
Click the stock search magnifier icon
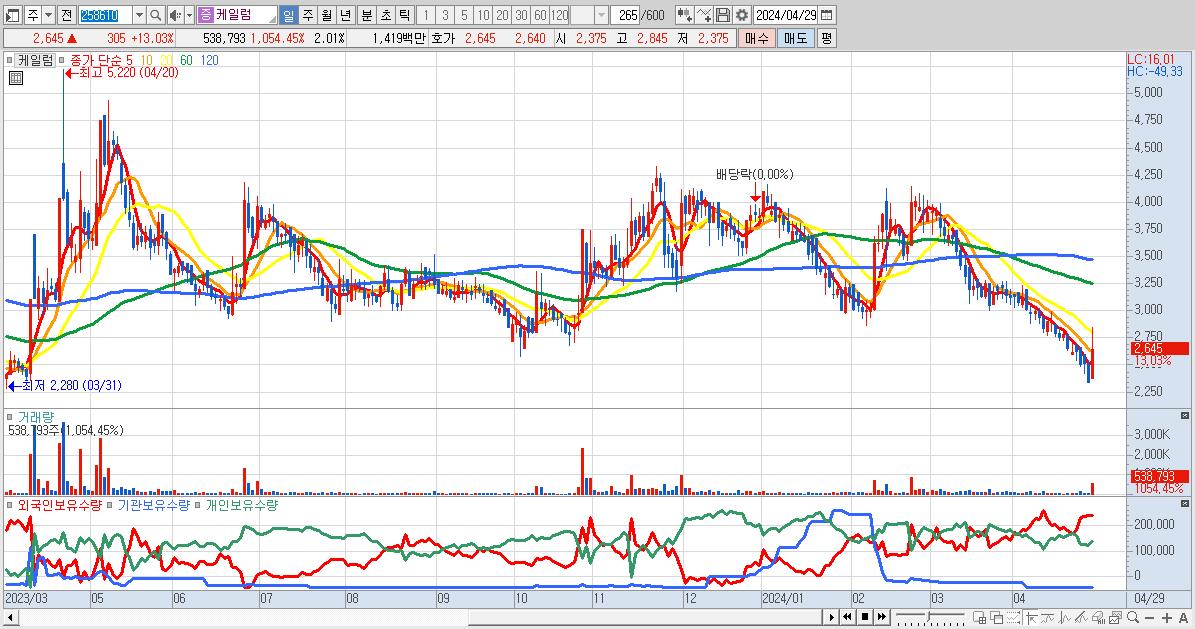(x=155, y=14)
